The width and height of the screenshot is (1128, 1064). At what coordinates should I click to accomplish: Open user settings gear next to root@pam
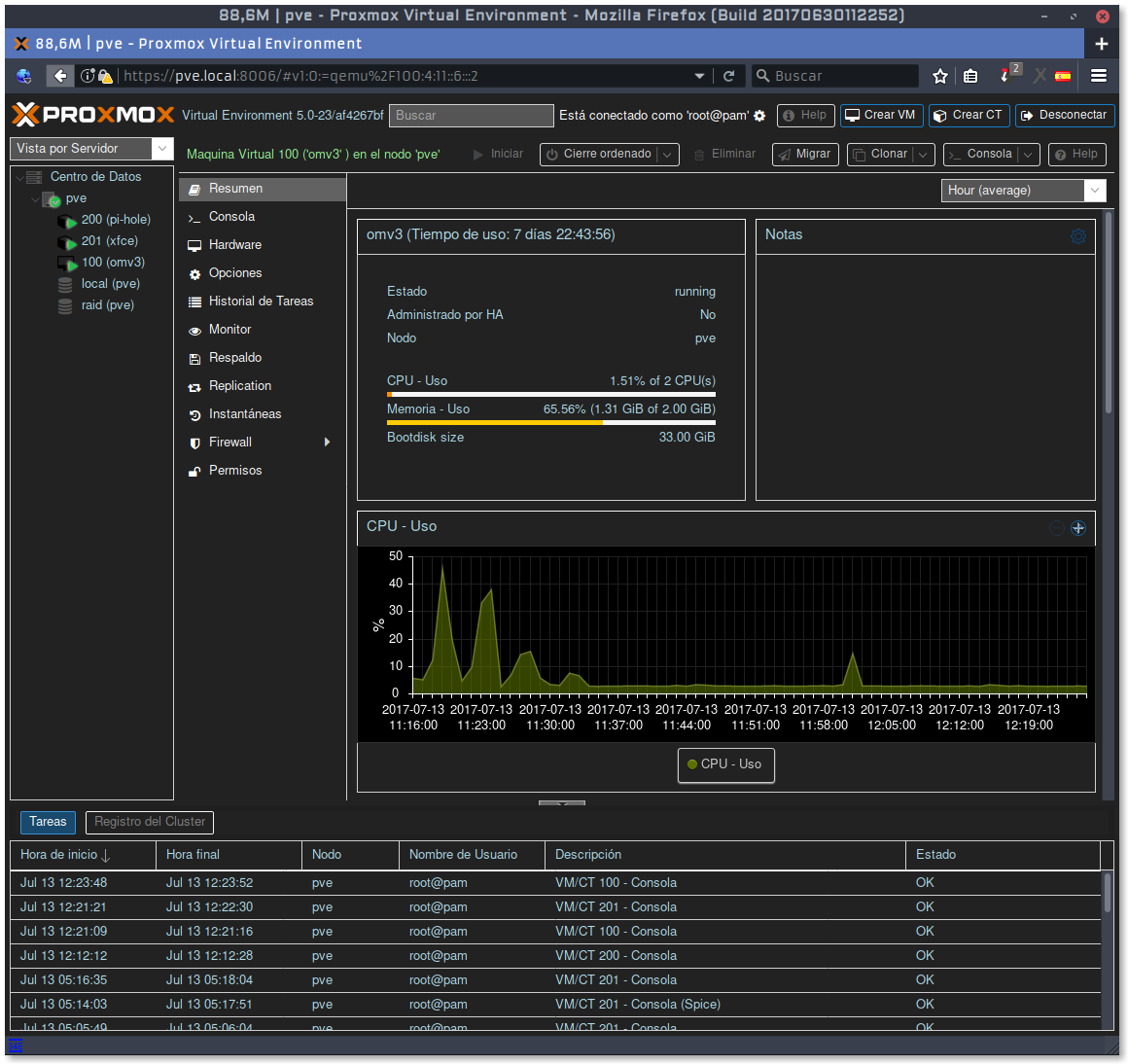759,116
